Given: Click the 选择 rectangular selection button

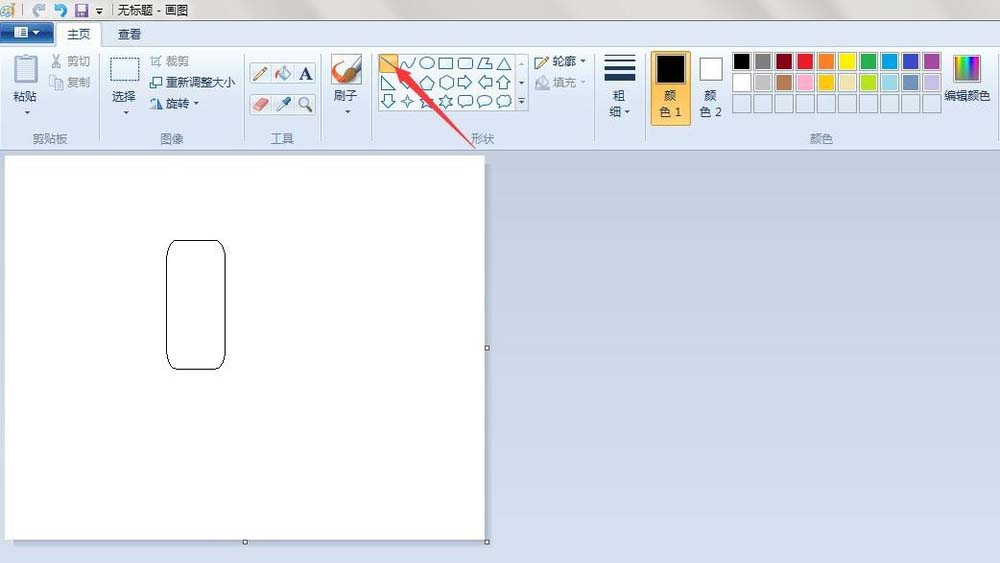Looking at the screenshot, I should 124,78.
